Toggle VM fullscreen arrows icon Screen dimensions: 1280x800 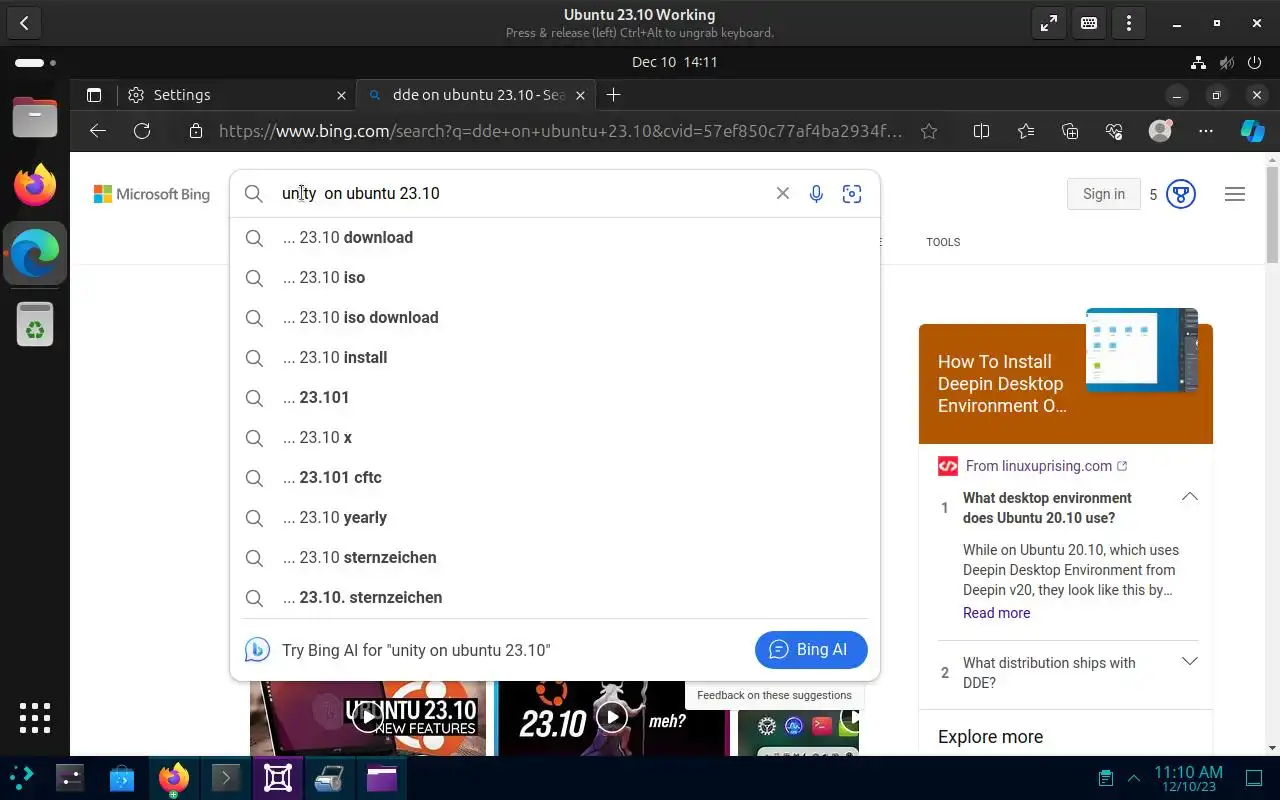1049,23
